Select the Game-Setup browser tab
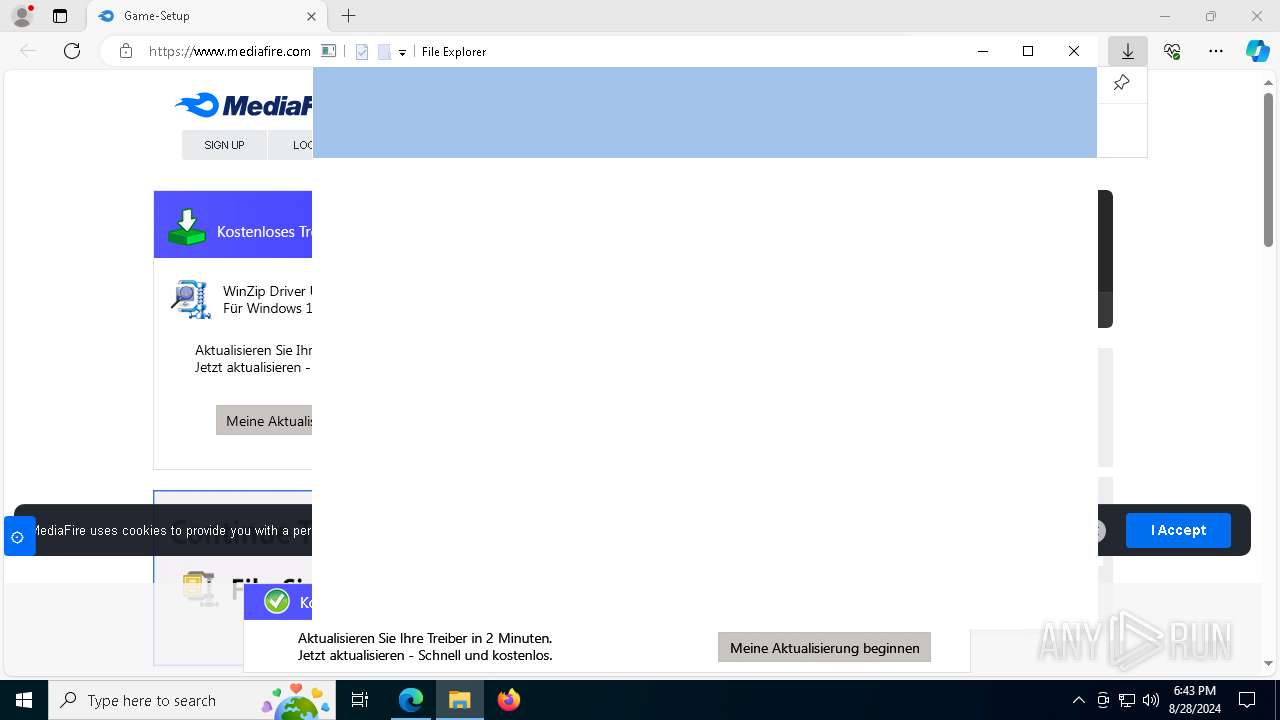This screenshot has height=720, width=1280. pos(207,16)
